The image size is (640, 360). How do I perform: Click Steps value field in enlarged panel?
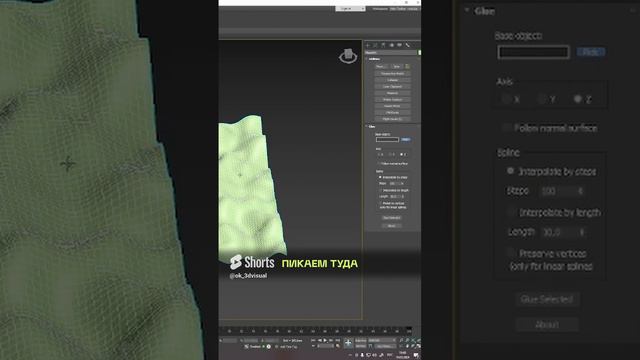point(558,191)
